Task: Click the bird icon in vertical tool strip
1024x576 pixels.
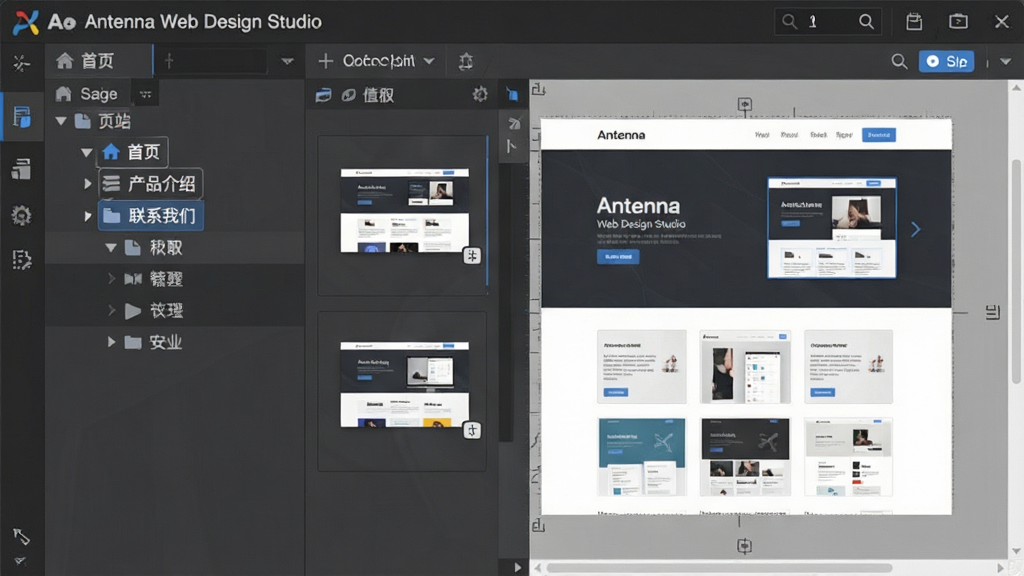Action: click(x=514, y=123)
